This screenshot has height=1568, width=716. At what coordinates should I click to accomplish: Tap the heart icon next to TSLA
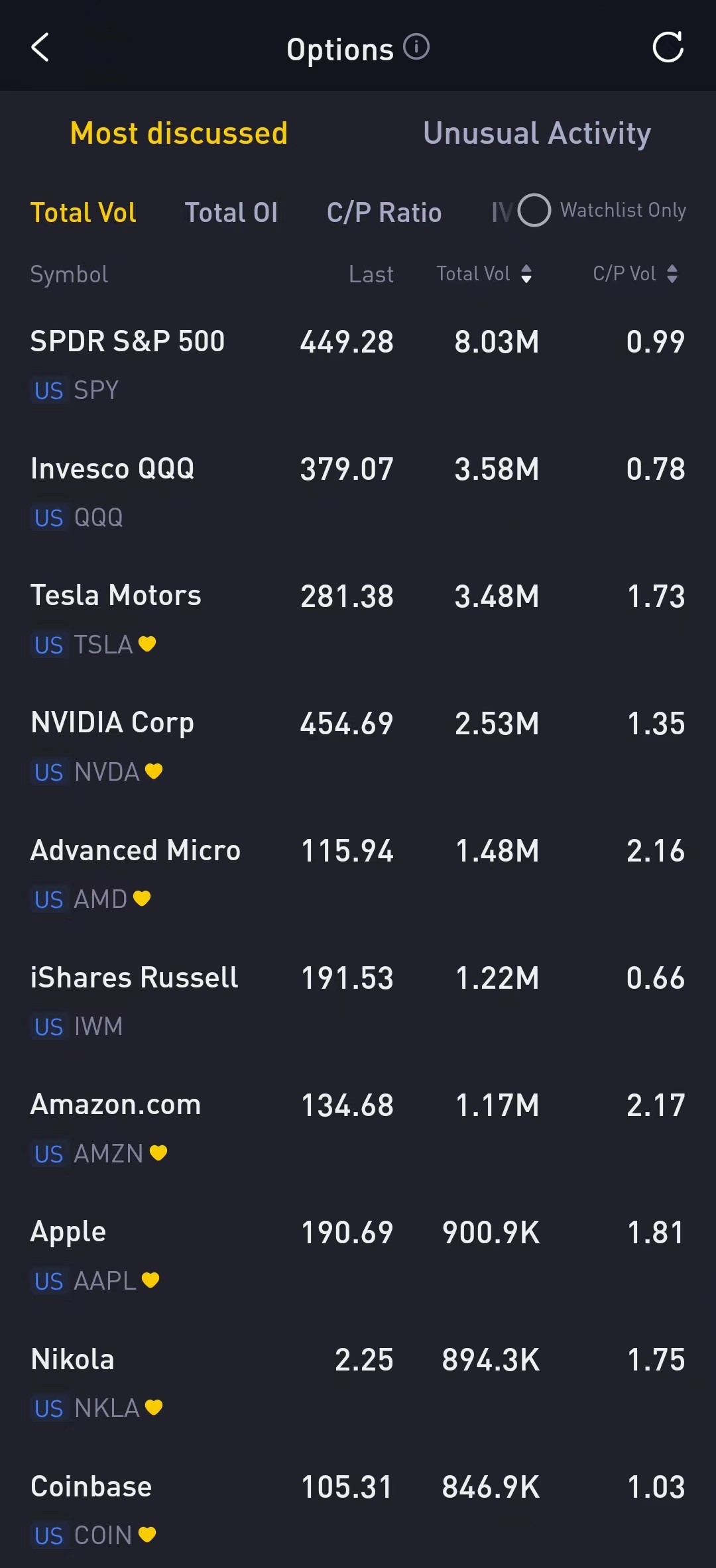pos(147,644)
